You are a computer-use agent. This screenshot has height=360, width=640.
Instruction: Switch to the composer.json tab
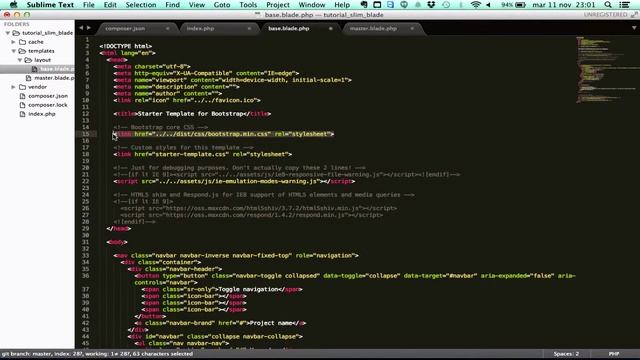pos(125,29)
